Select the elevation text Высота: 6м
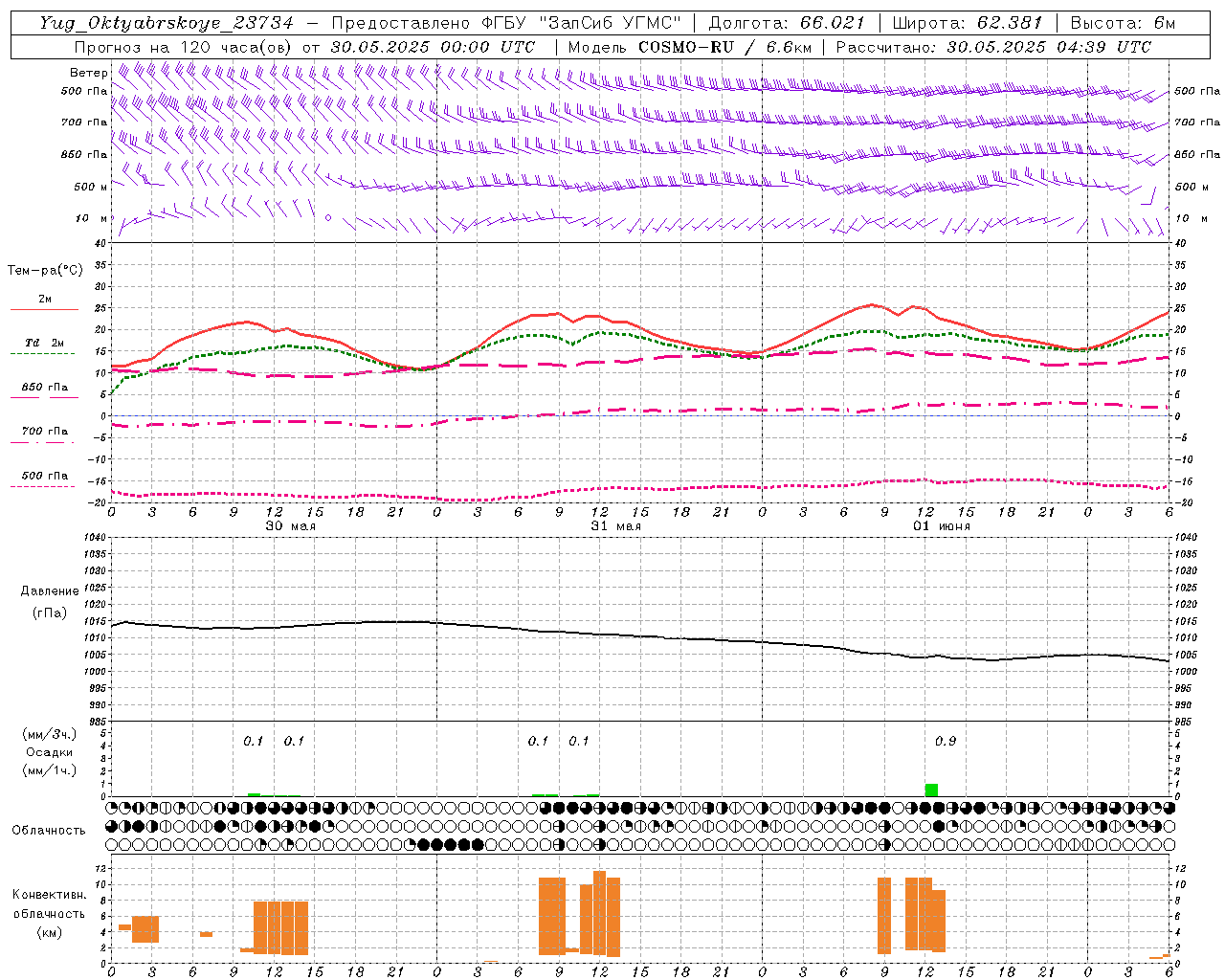 click(1123, 23)
